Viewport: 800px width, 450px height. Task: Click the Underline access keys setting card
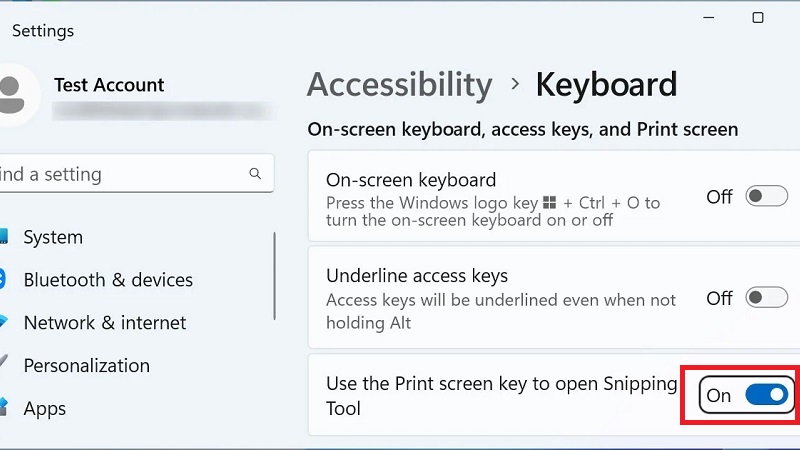point(500,298)
